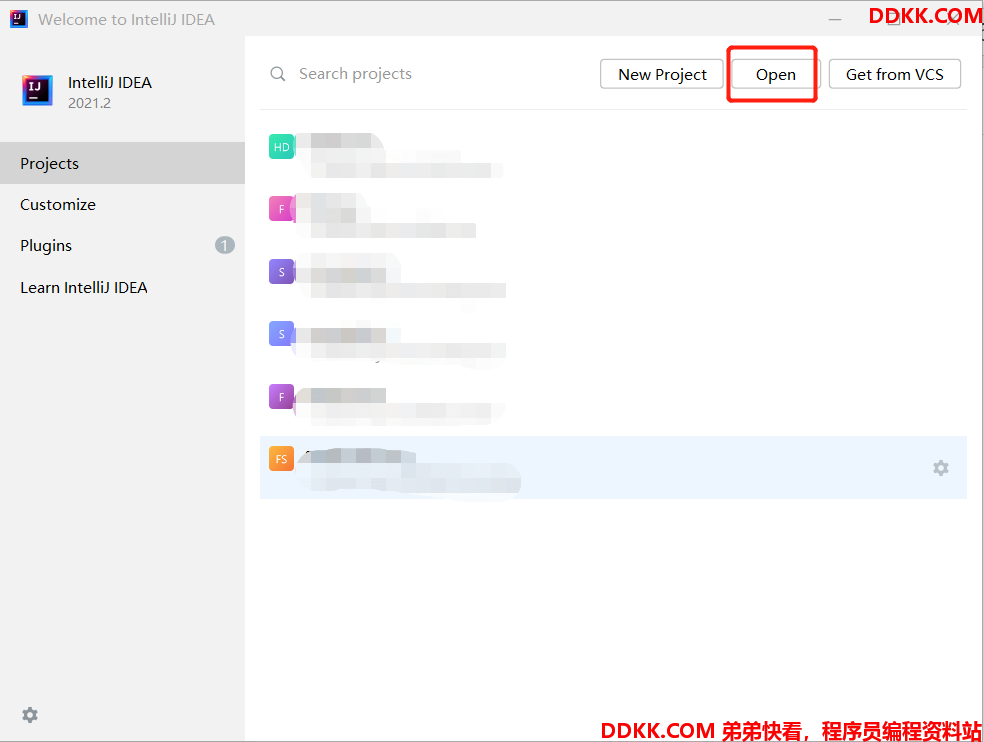Click the Open button
The width and height of the screenshot is (984, 742).
[776, 74]
